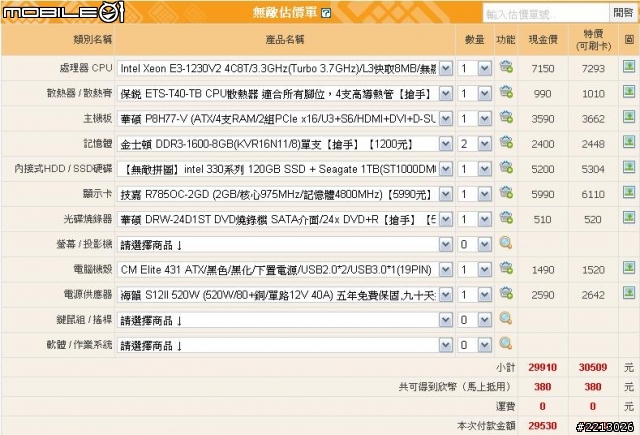Viewport: 640px width, 435px height.
Task: Open the 散熱器 product dropdown (保銳 ETS-T40-TB)
Action: (285, 94)
